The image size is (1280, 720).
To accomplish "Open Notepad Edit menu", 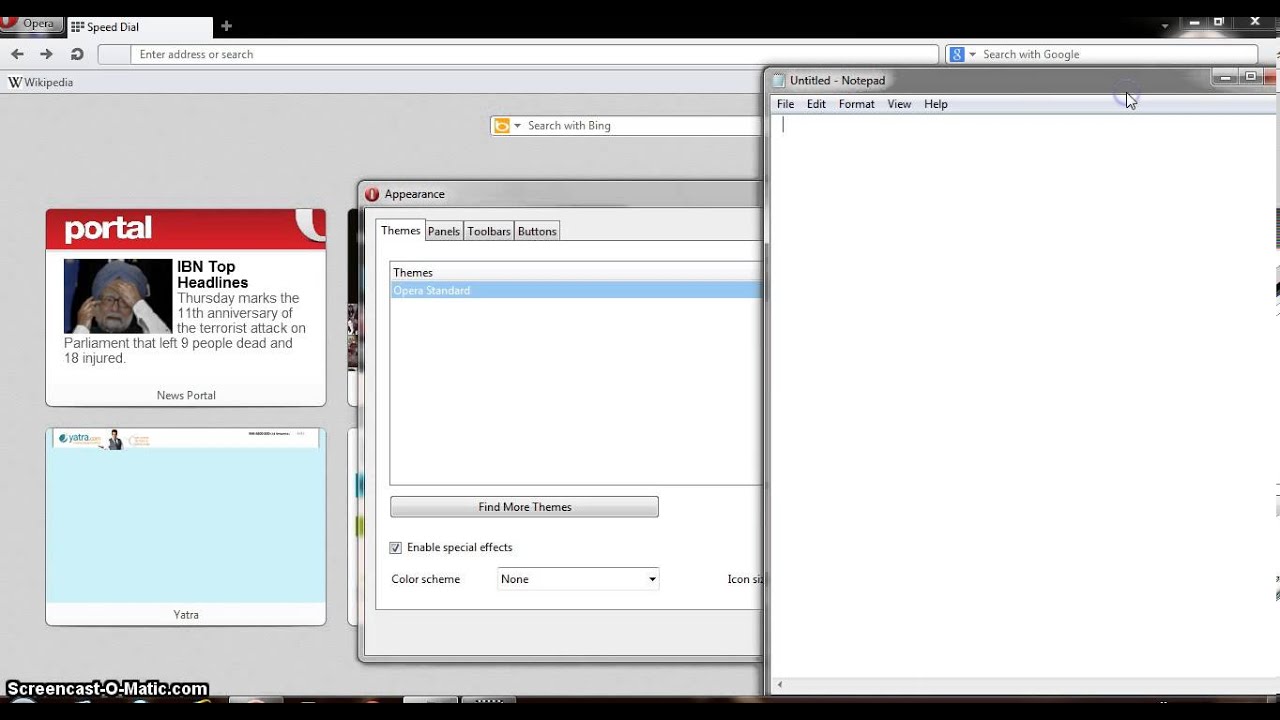I will pos(817,104).
